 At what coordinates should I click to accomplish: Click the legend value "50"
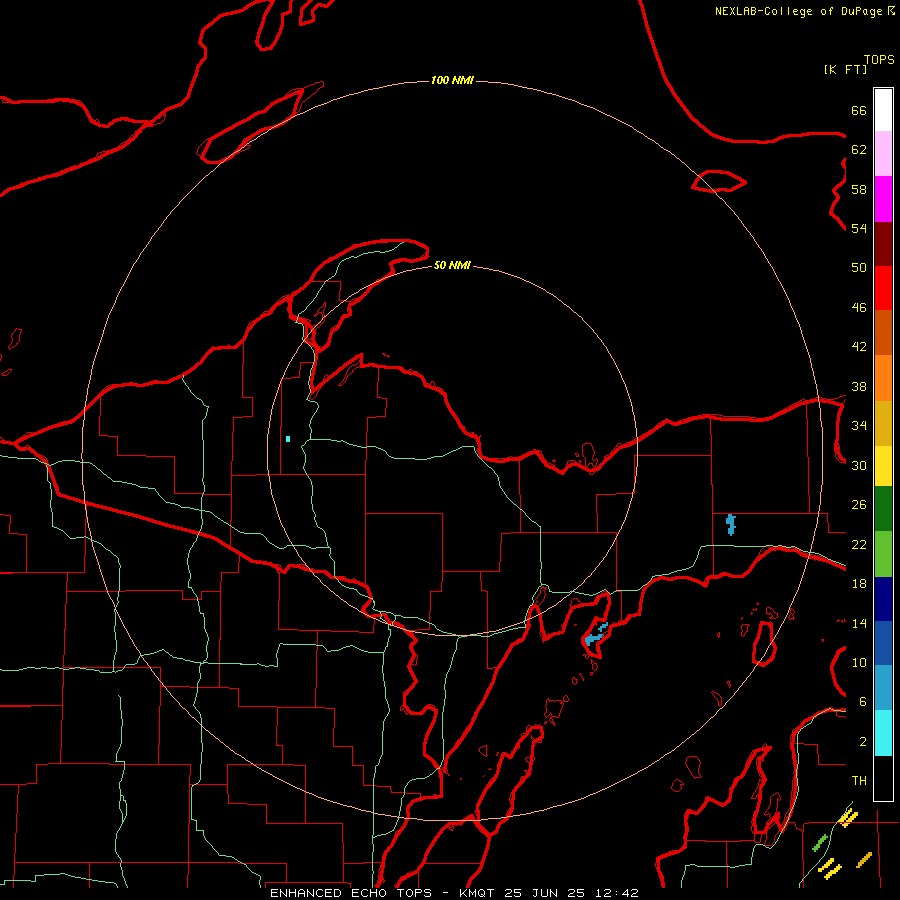(859, 267)
